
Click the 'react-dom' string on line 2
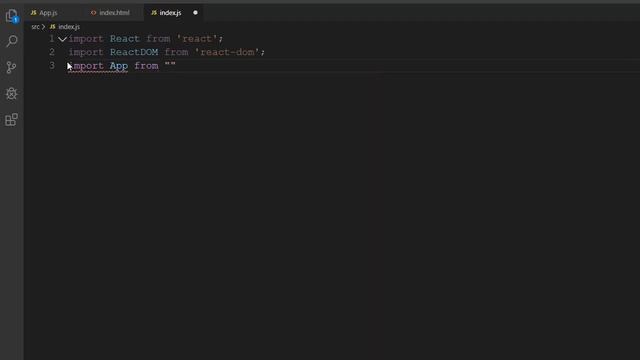[x=227, y=52]
